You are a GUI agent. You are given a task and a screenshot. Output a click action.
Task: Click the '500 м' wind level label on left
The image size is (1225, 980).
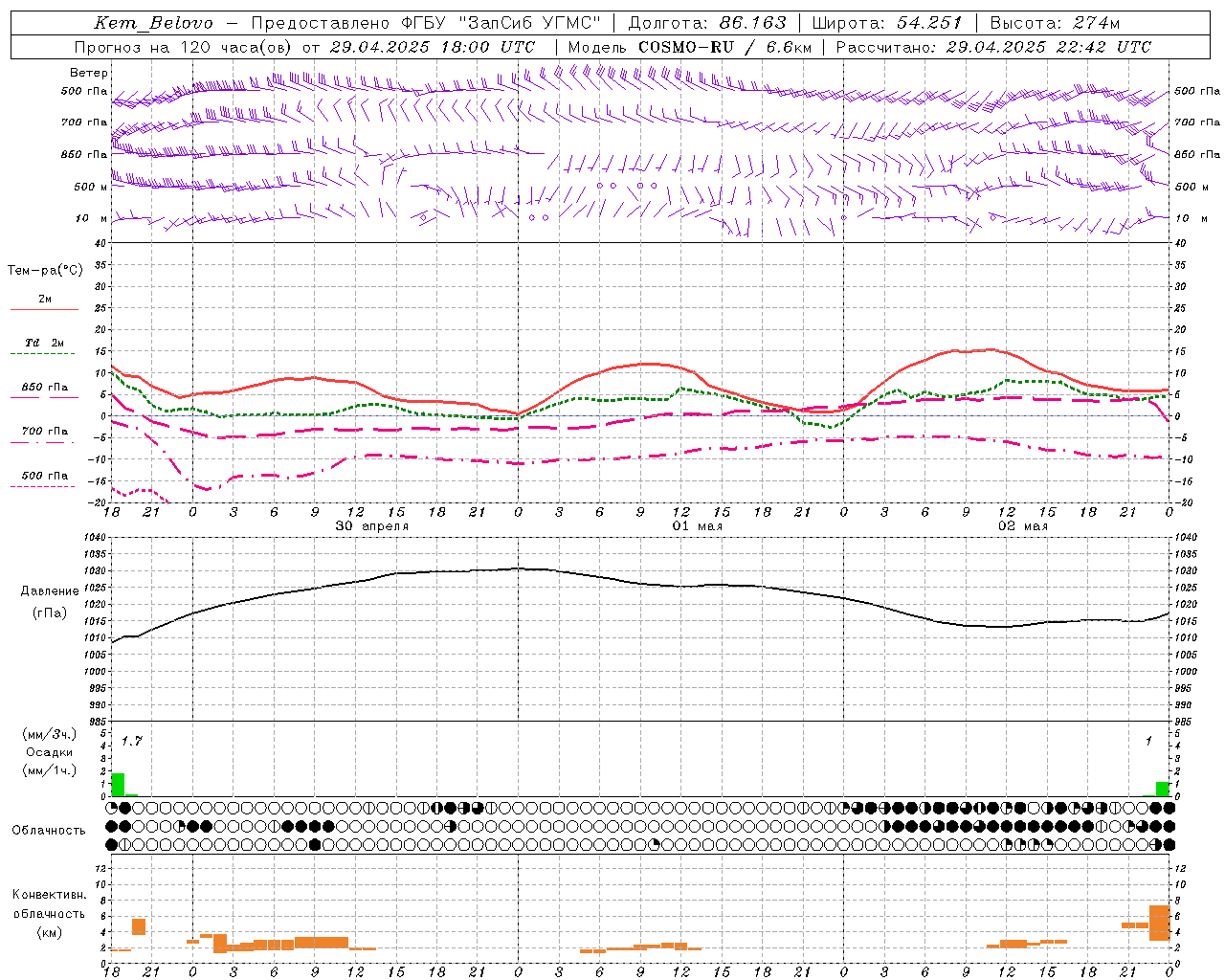click(x=91, y=187)
